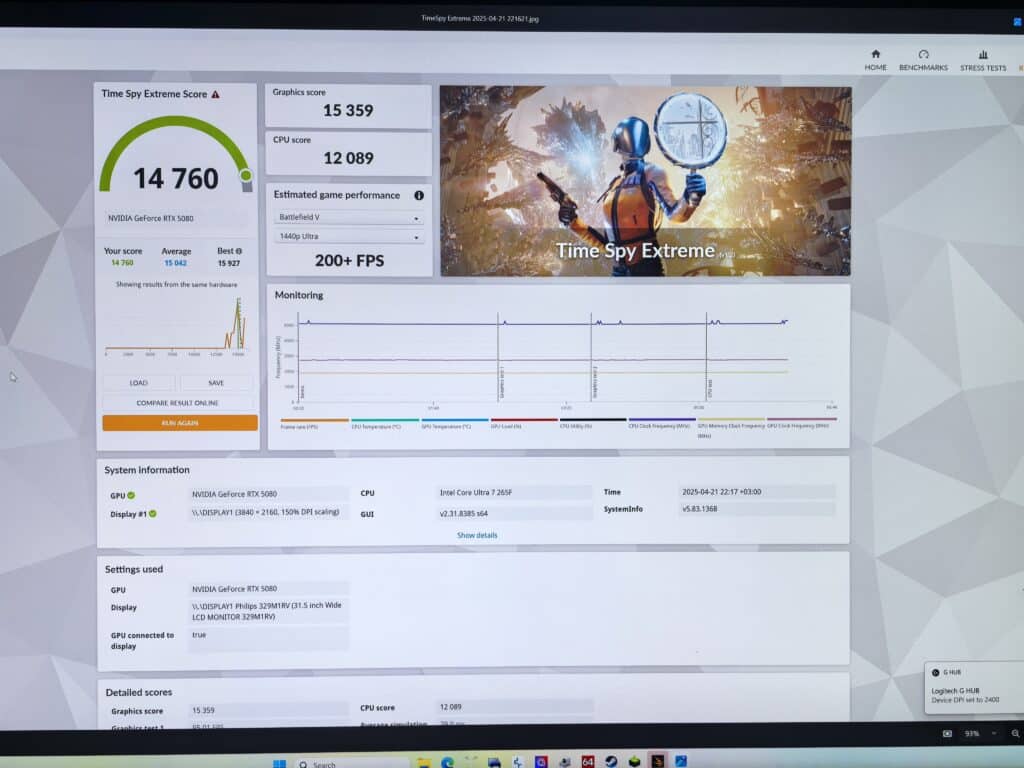
Task: Click the Intel Core Ultra 7 265F field
Action: point(513,493)
